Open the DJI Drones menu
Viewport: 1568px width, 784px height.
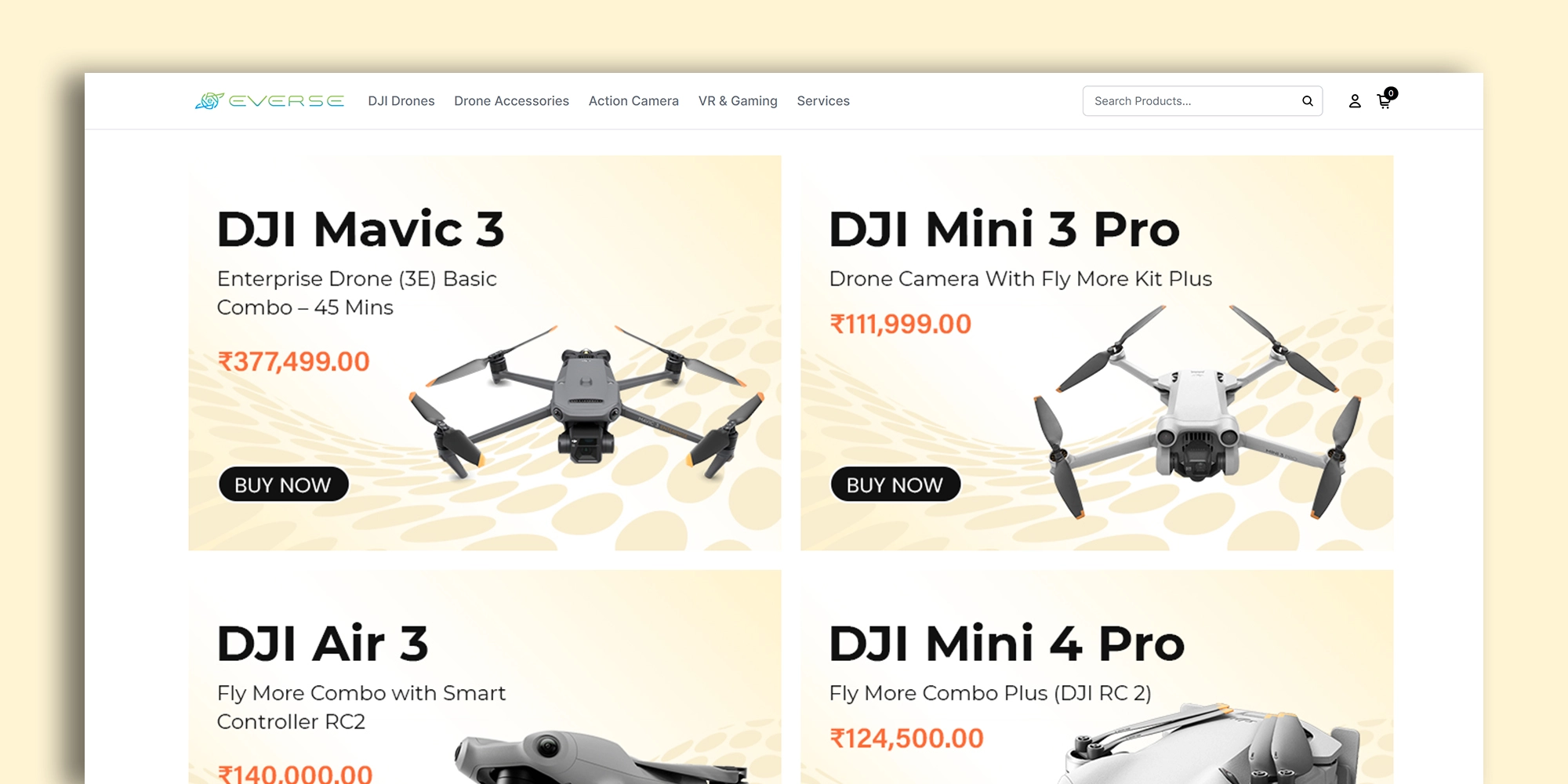[401, 101]
